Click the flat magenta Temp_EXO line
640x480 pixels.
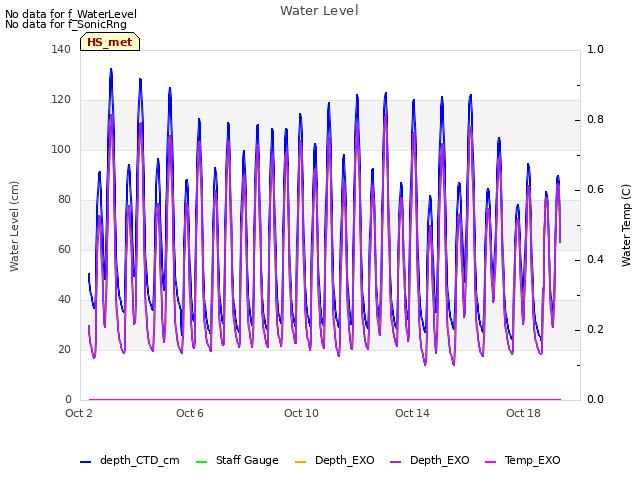tap(325, 399)
